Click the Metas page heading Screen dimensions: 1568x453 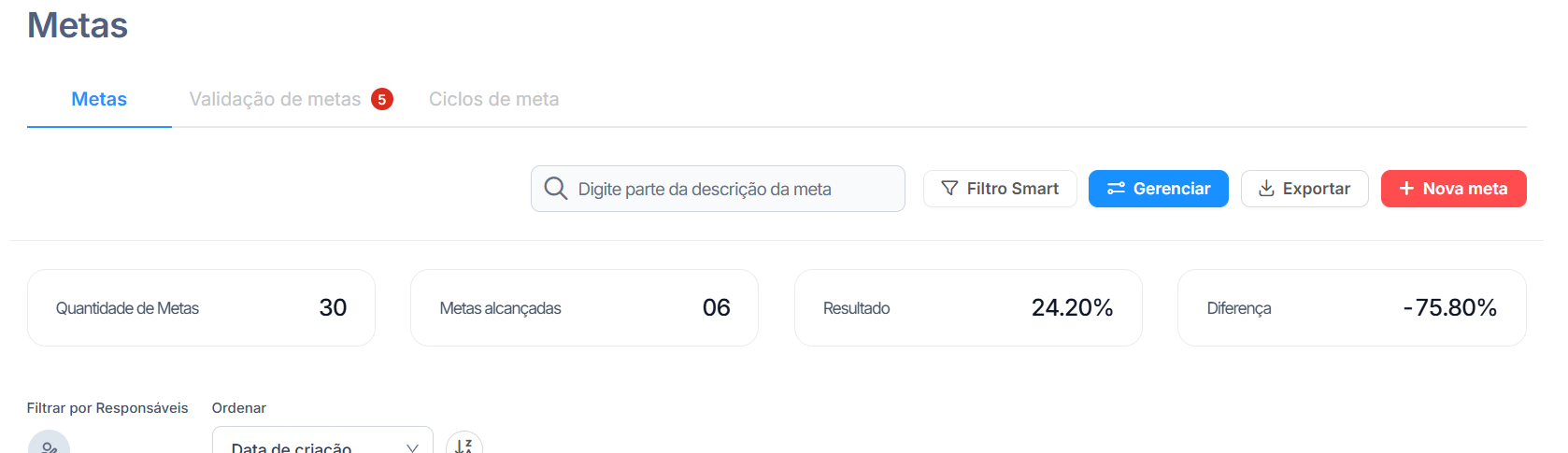78,25
